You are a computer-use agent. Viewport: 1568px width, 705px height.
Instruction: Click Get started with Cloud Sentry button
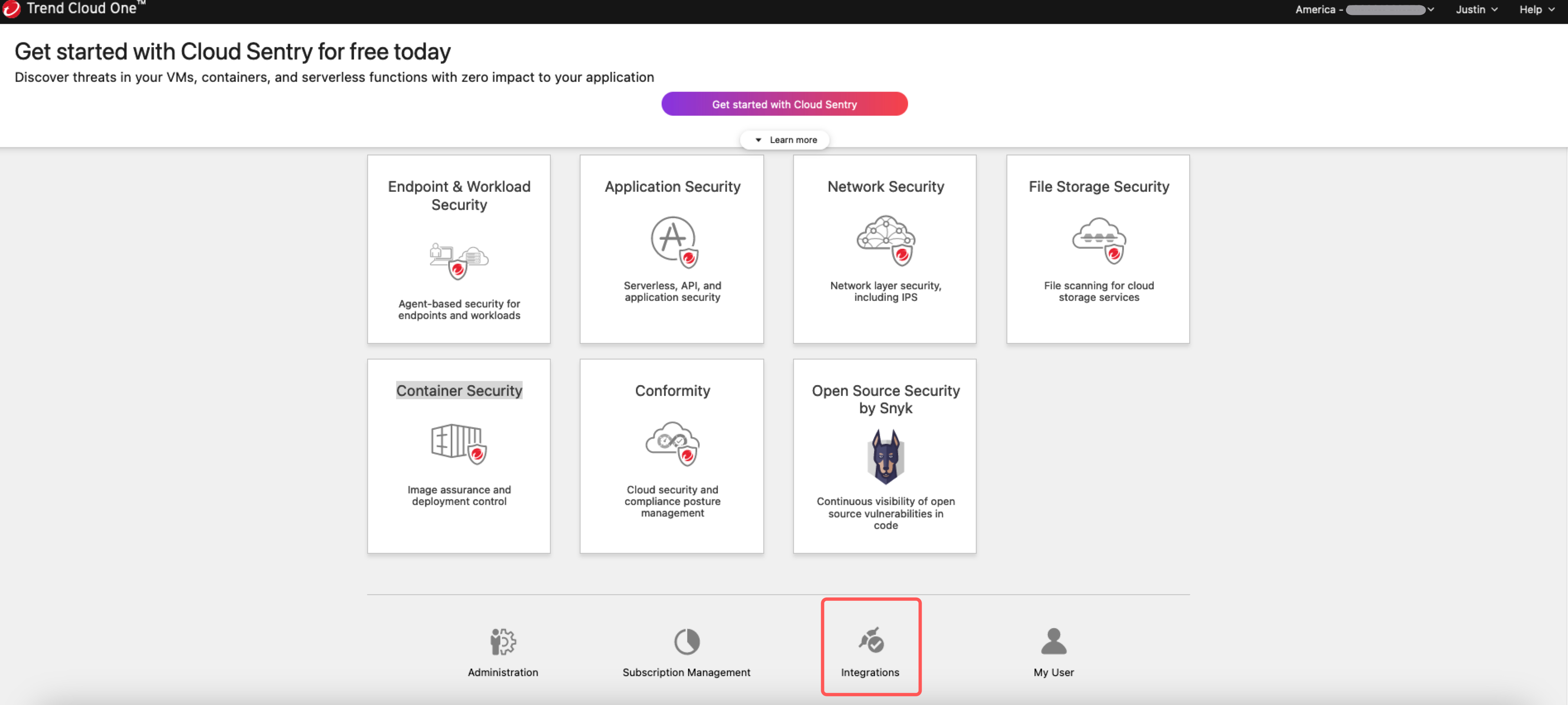point(784,104)
